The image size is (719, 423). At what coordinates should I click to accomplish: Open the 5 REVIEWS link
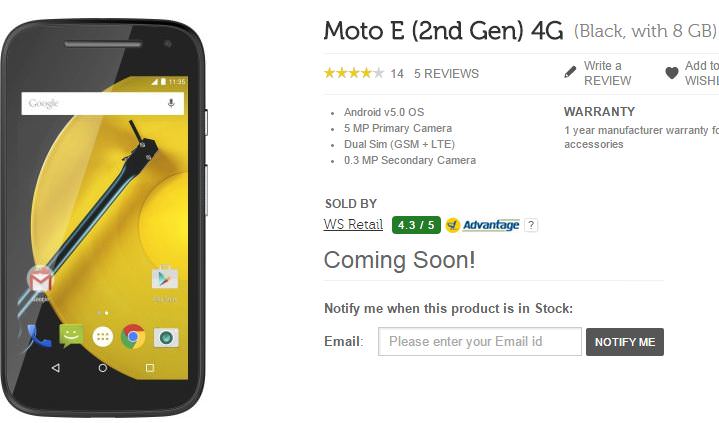pyautogui.click(x=446, y=73)
